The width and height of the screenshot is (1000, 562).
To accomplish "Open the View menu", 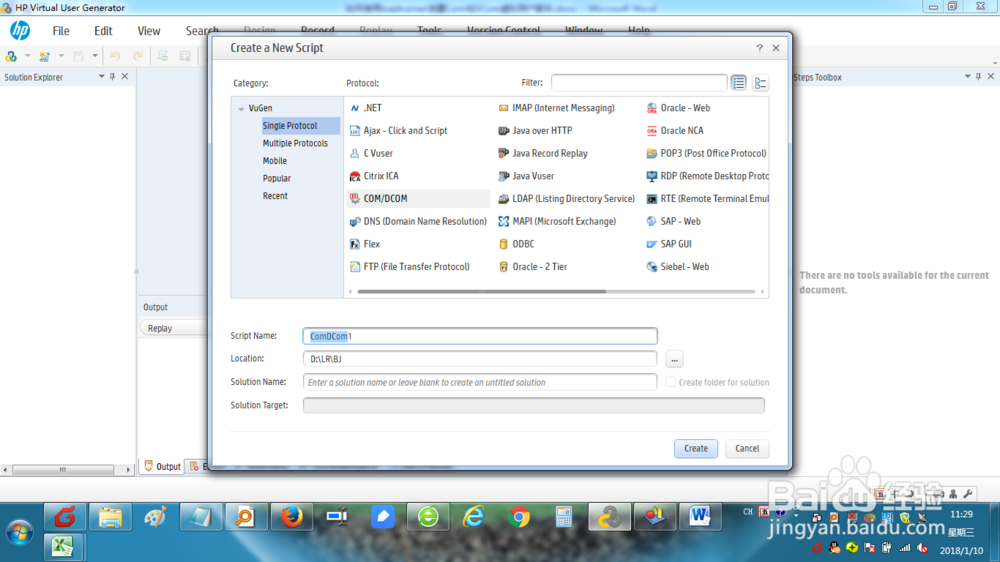I will pyautogui.click(x=149, y=31).
